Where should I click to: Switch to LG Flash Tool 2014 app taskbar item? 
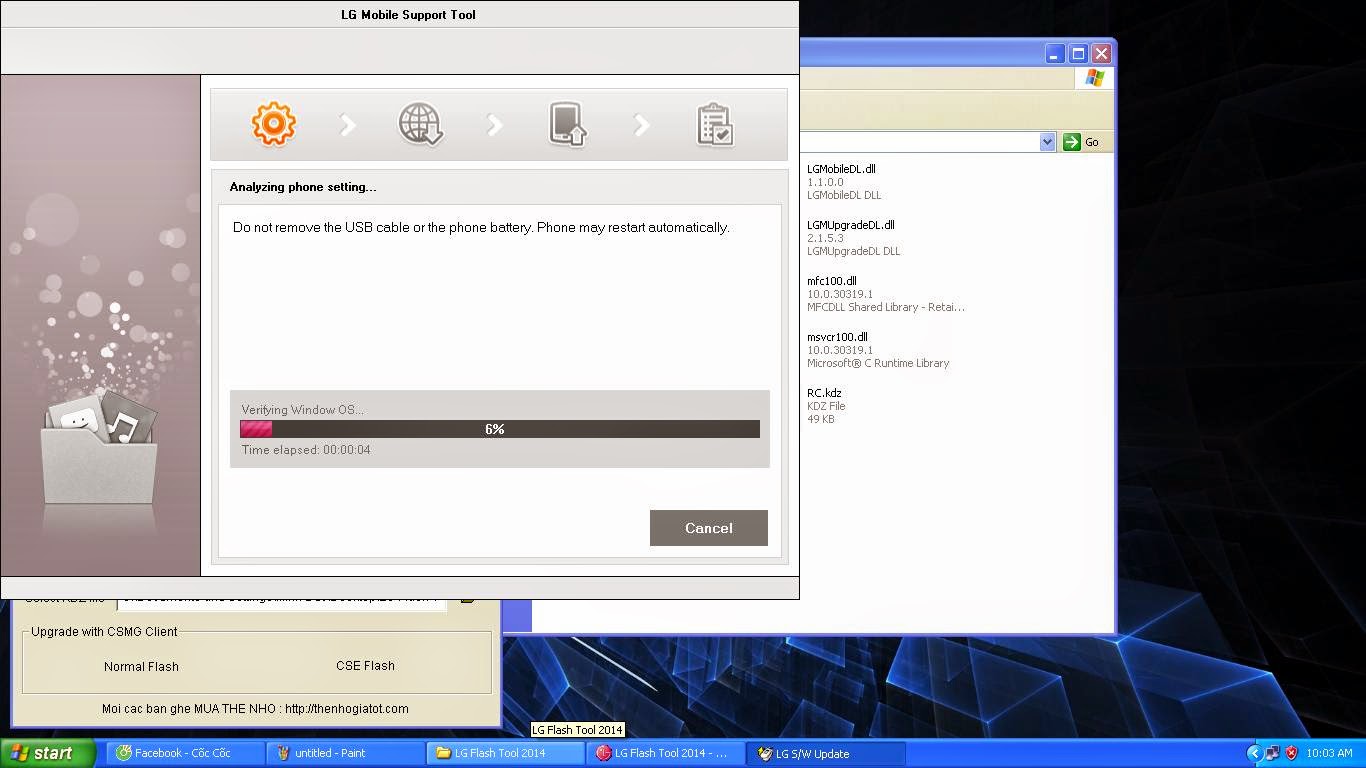(667, 753)
